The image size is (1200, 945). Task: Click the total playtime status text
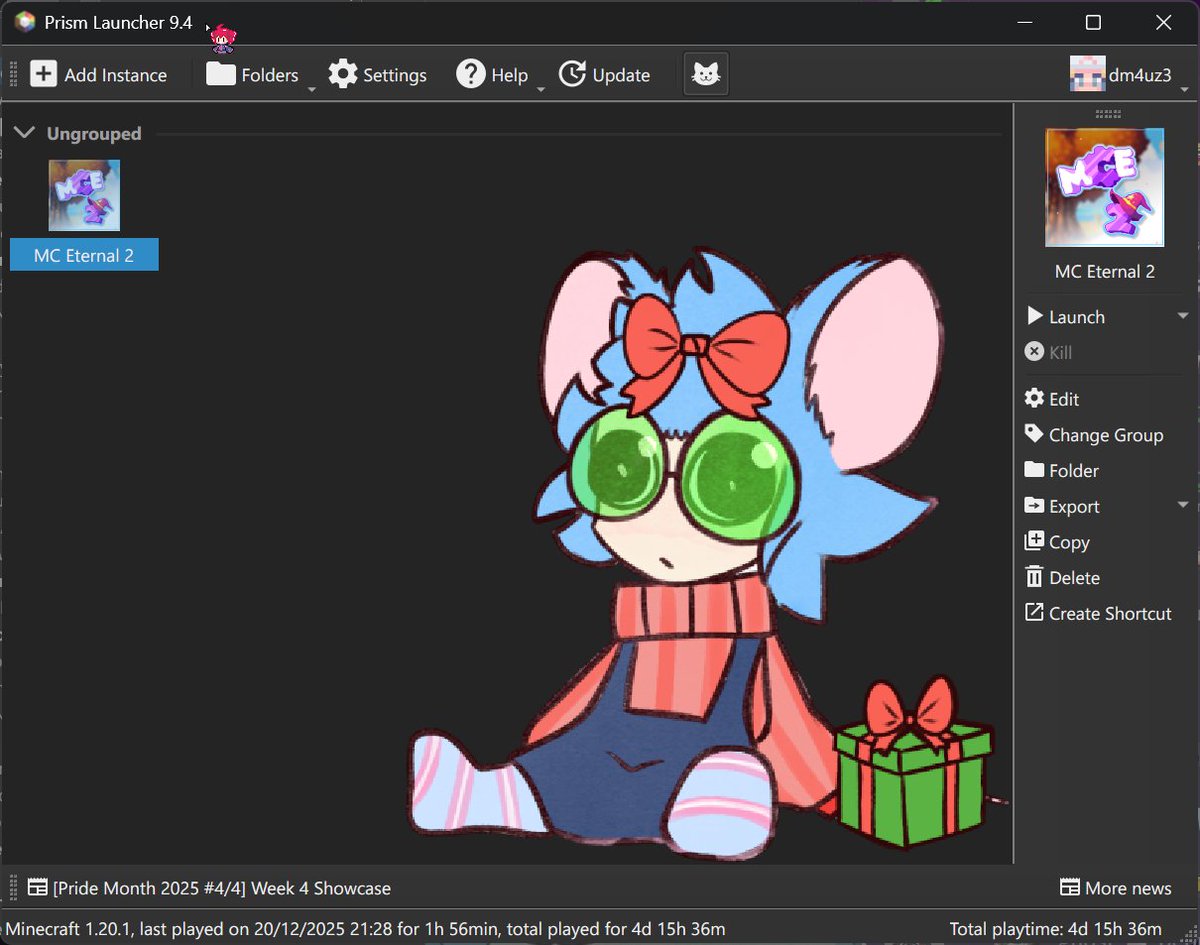point(1056,929)
